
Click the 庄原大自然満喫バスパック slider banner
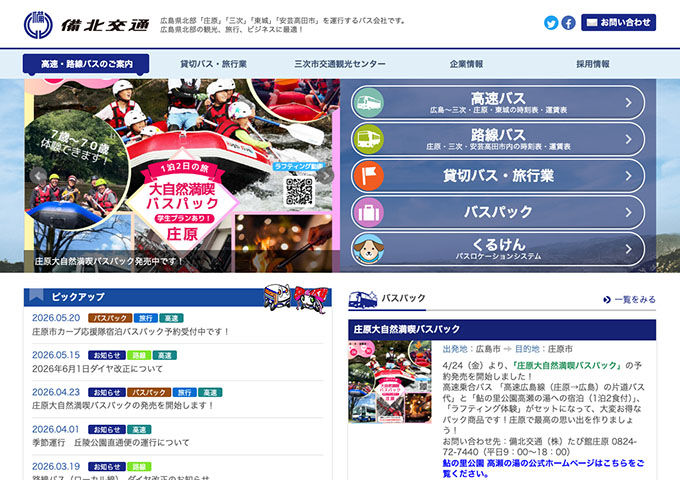tap(182, 176)
